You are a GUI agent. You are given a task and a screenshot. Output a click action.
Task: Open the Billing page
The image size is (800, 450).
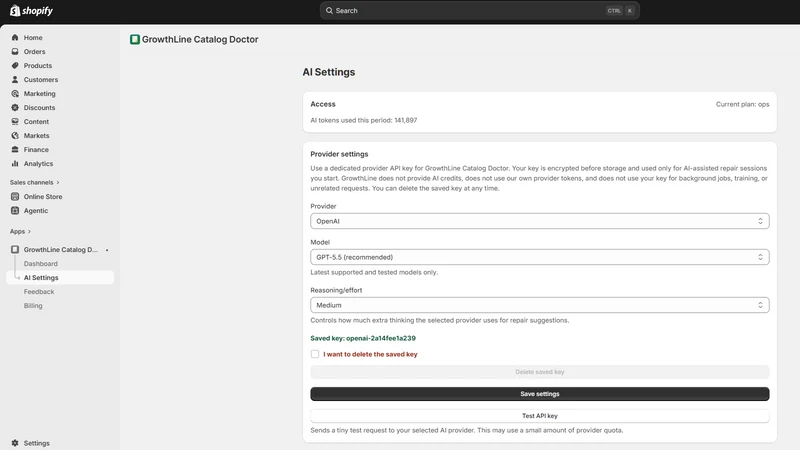[33, 306]
